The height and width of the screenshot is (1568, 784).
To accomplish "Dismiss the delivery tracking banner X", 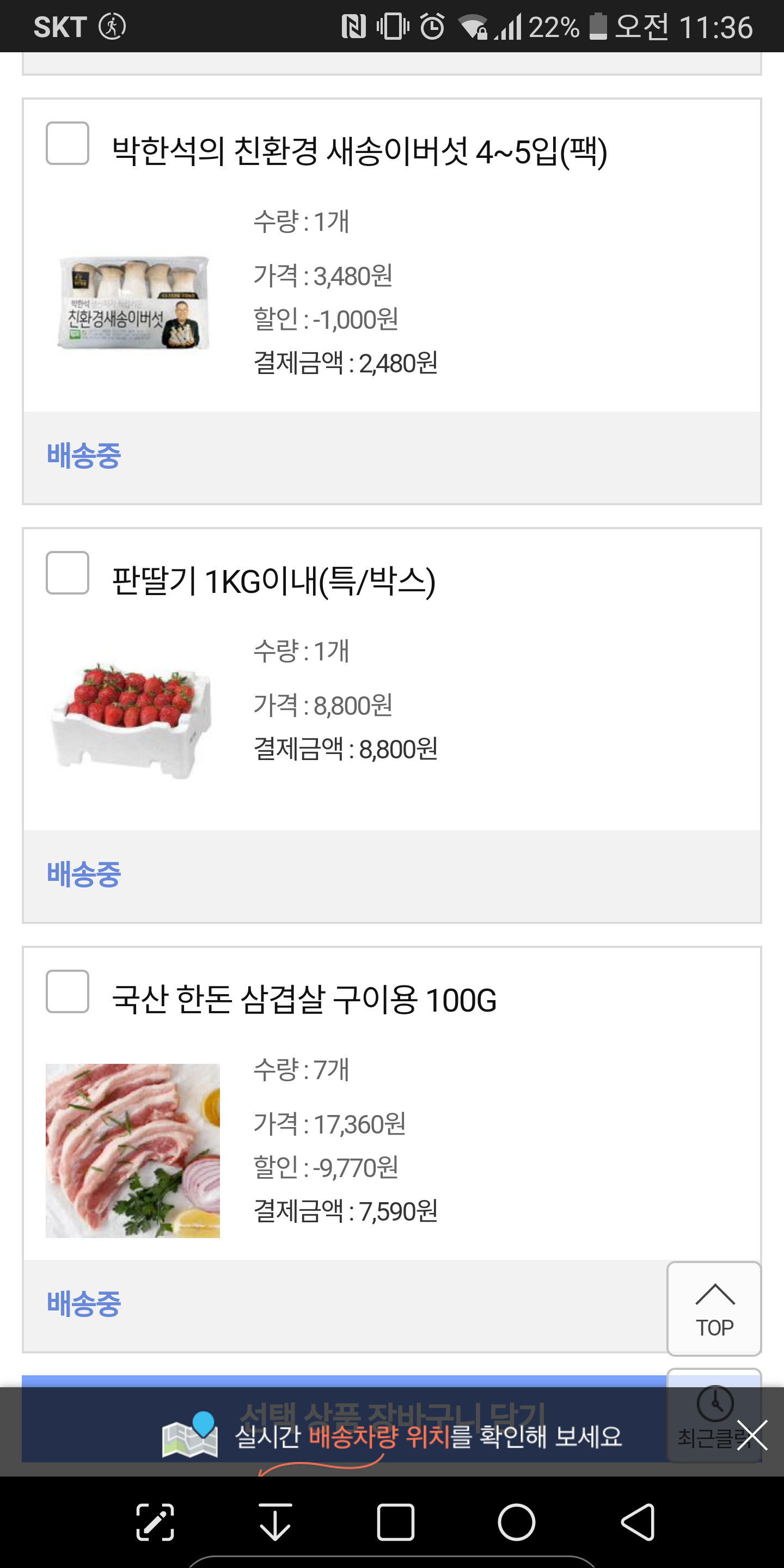I will [x=752, y=1435].
